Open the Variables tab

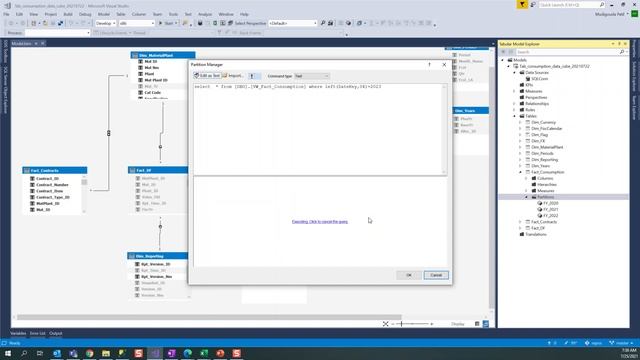click(x=18, y=333)
